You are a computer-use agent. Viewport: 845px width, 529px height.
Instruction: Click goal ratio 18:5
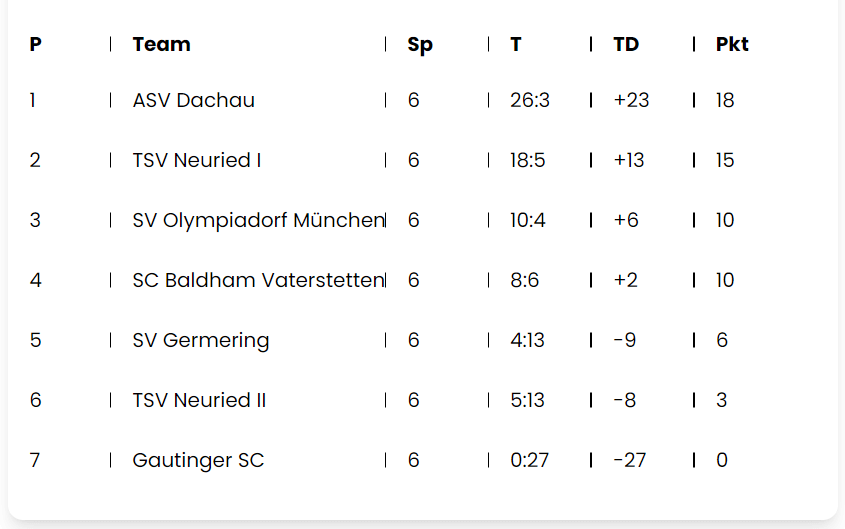tap(528, 160)
